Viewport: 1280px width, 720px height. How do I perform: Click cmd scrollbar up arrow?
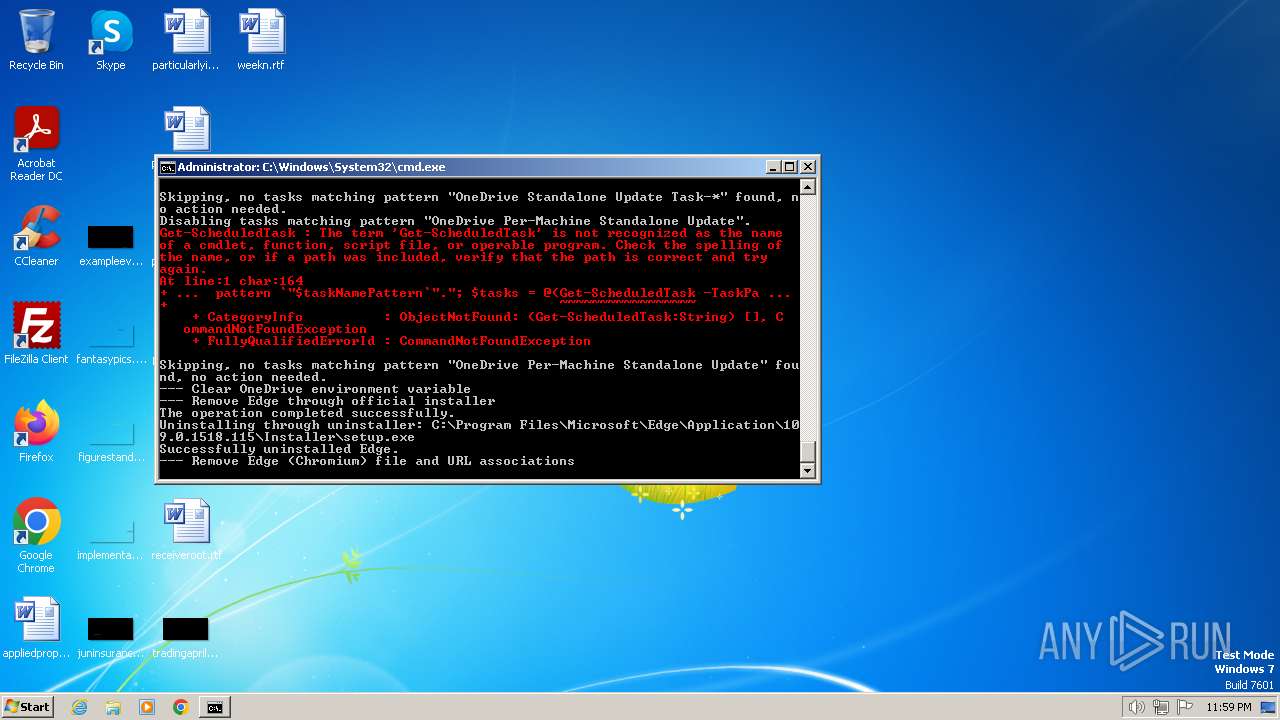[808, 187]
